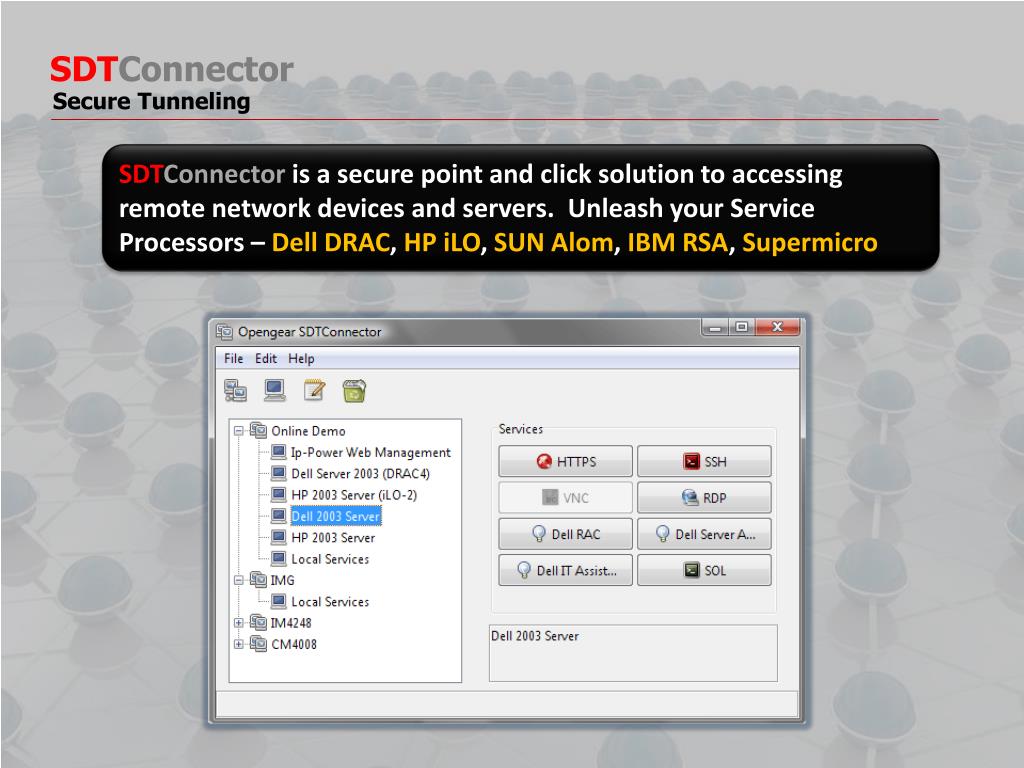Open the Dell RAC service
The height and width of the screenshot is (768, 1024).
(566, 534)
